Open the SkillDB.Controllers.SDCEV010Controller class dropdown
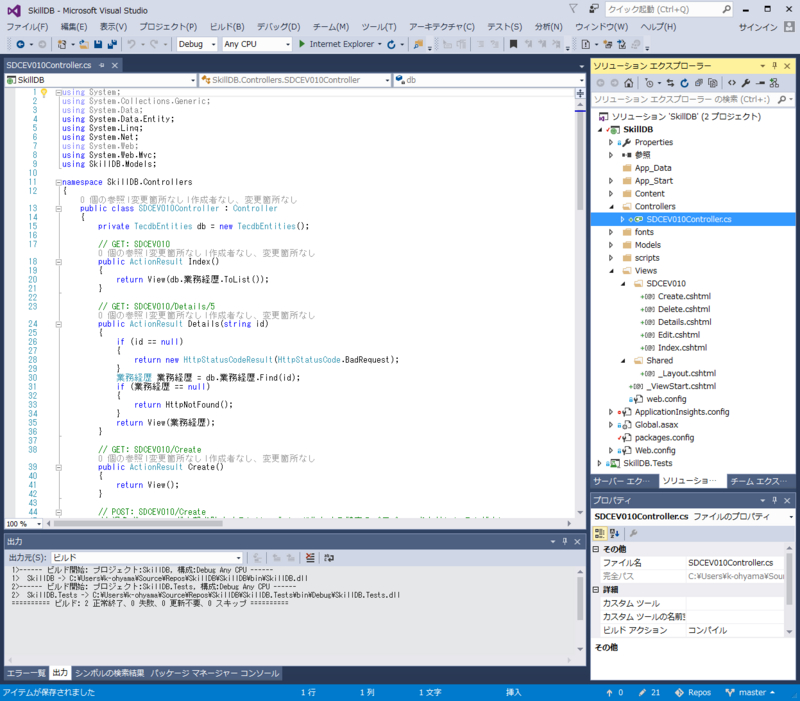Image resolution: width=800 pixels, height=701 pixels. click(x=295, y=80)
